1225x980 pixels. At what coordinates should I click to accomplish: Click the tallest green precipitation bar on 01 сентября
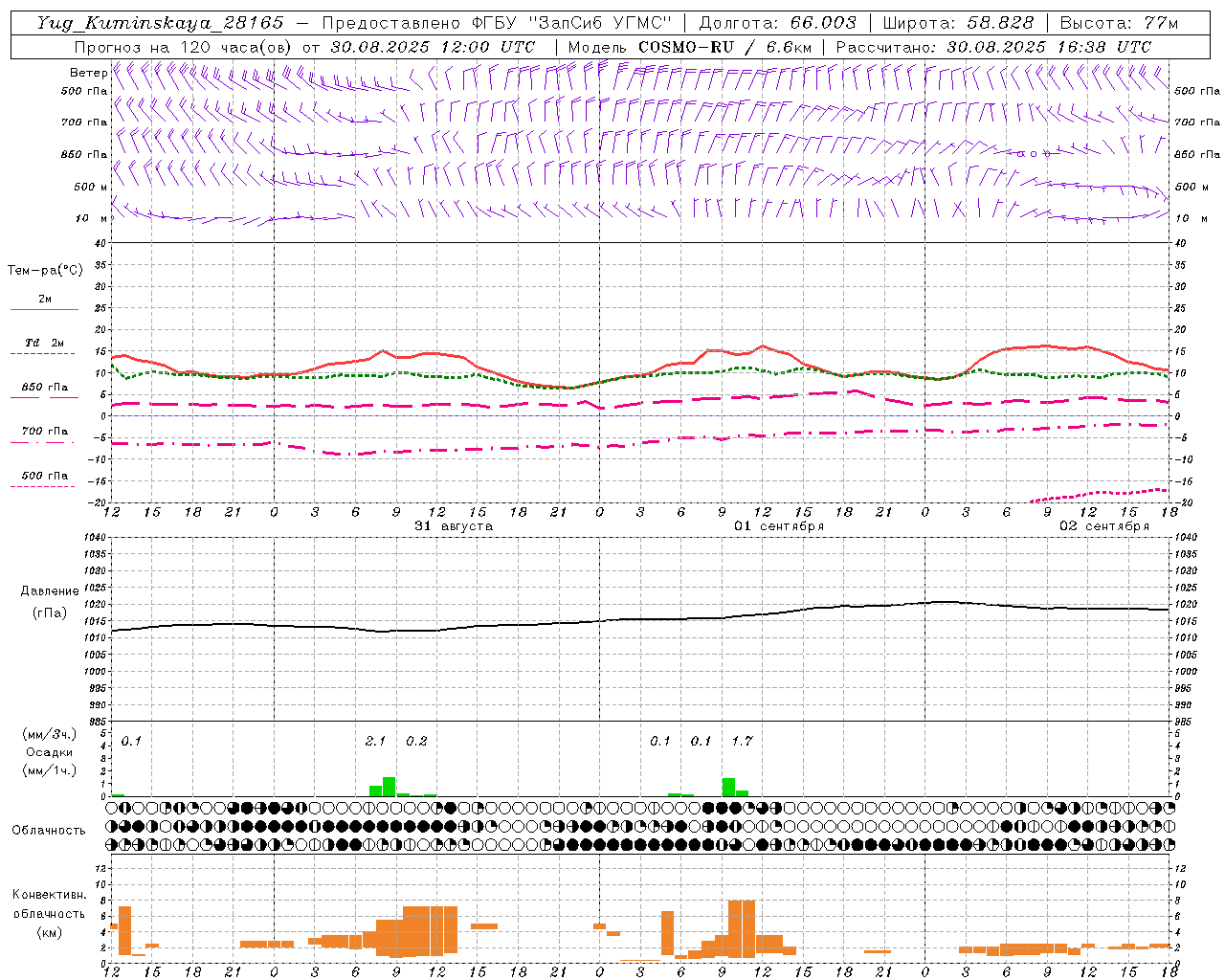coord(728,788)
